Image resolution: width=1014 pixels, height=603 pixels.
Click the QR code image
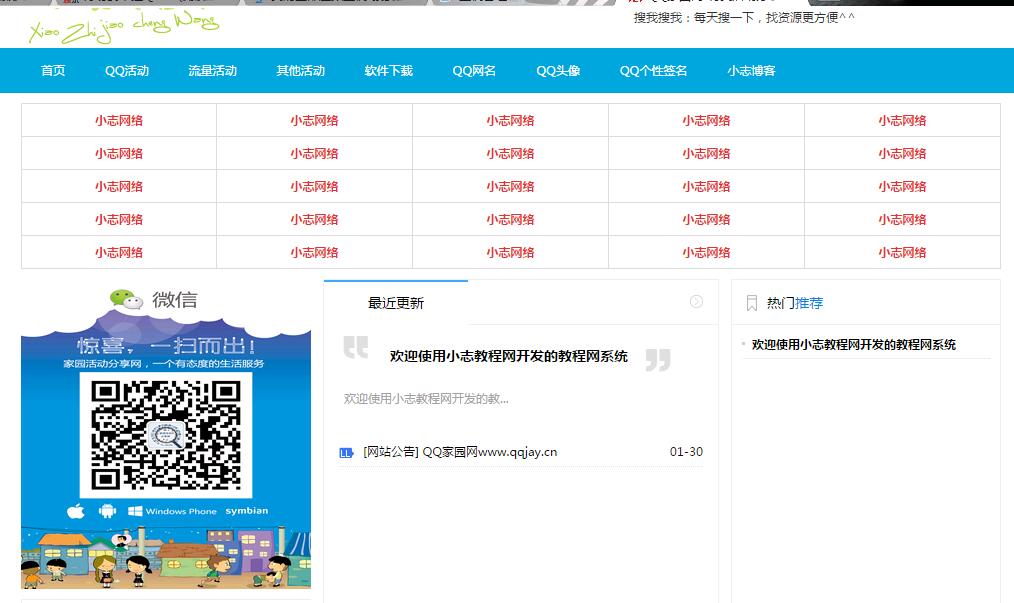coord(166,435)
